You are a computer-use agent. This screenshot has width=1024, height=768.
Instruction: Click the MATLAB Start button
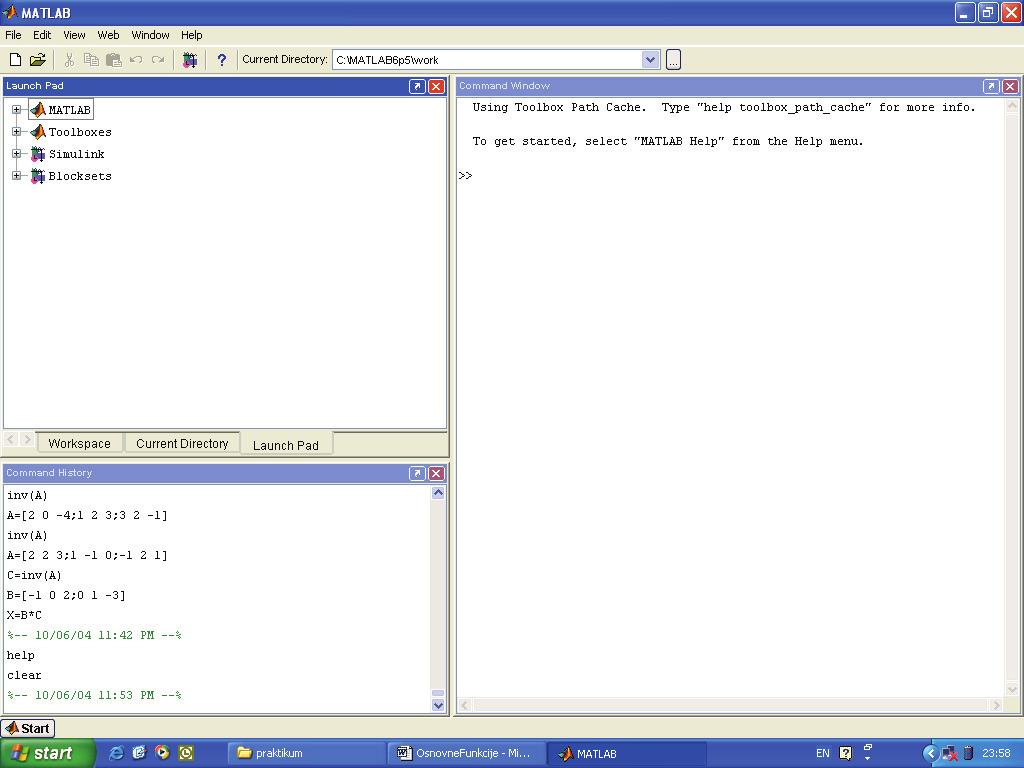point(28,728)
